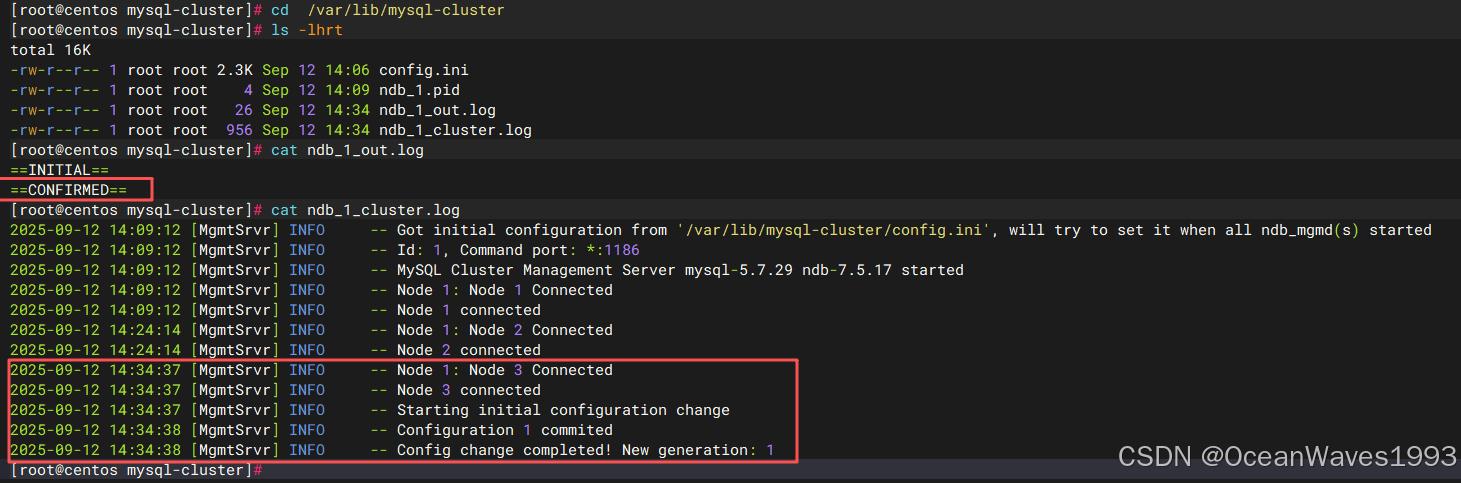
Task: Click the 14:24:14 timestamp on Node 2 connected row
Action: [x=145, y=350]
